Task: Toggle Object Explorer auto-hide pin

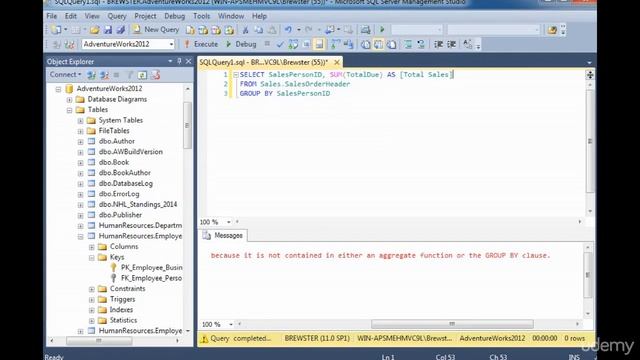Action: click(179, 61)
